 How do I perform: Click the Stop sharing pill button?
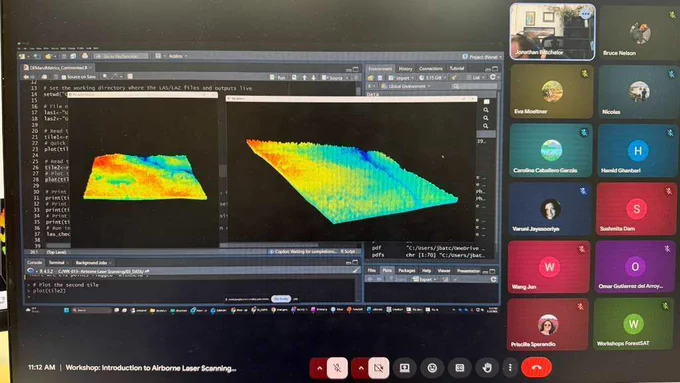[x=281, y=299]
